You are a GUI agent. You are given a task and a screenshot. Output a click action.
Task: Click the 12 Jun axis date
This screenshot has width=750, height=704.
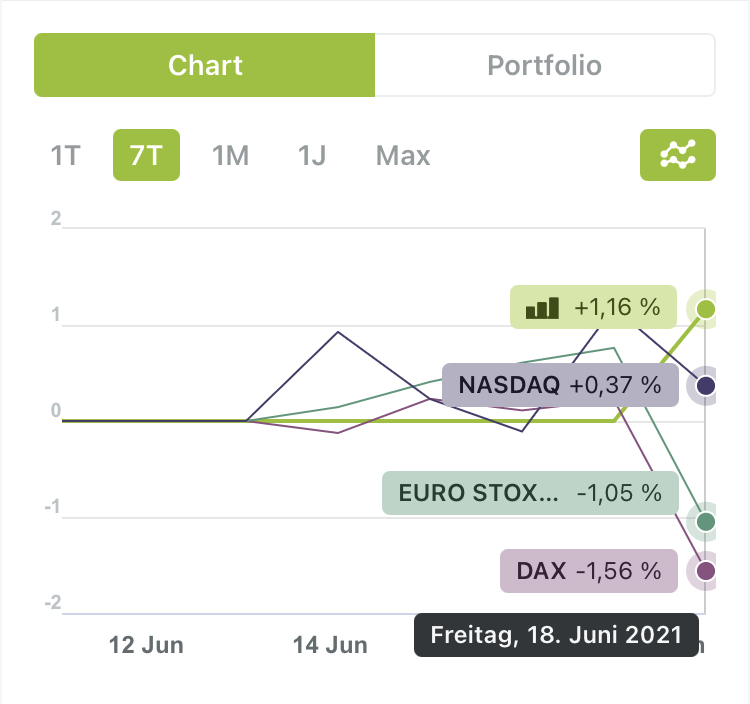[146, 645]
